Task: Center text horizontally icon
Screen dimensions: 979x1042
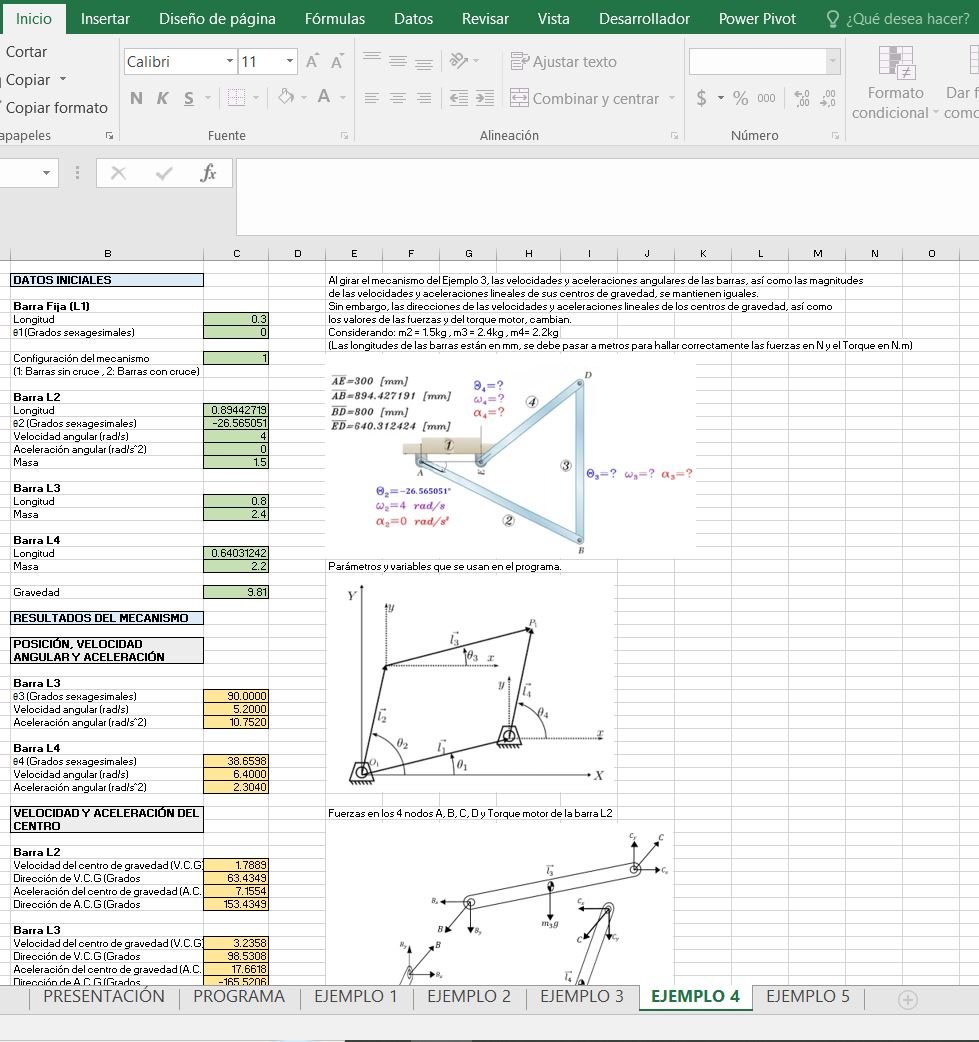Action: click(x=398, y=98)
